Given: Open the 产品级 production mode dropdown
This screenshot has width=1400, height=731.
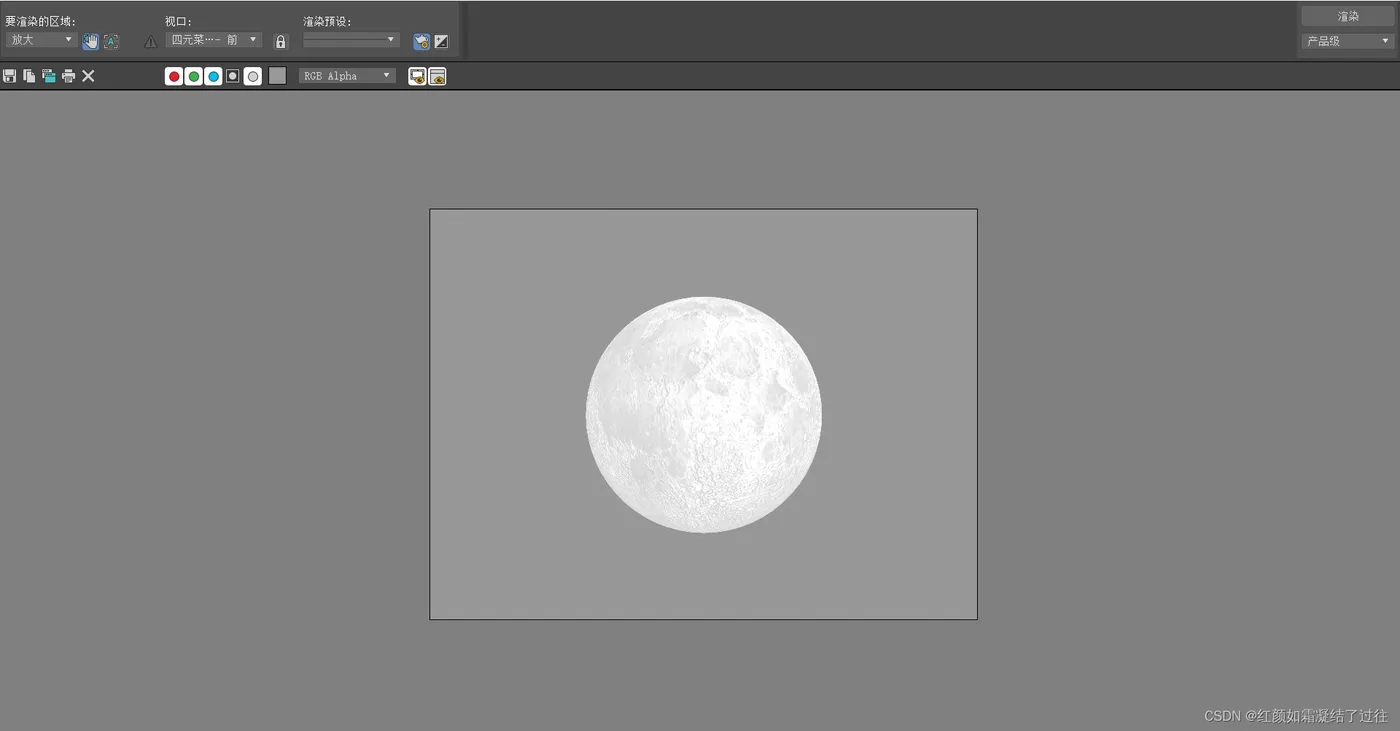Looking at the screenshot, I should point(1348,41).
